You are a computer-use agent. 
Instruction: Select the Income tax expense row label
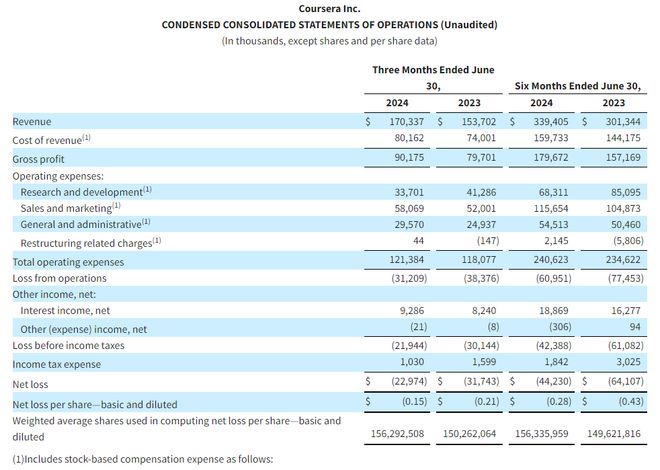(x=55, y=364)
